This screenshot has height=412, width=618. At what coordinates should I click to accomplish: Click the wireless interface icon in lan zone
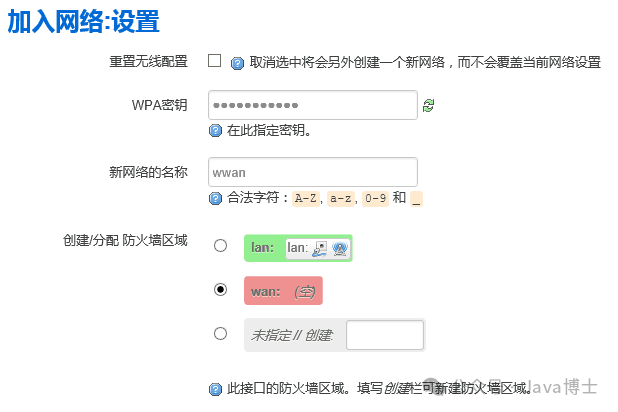(339, 247)
